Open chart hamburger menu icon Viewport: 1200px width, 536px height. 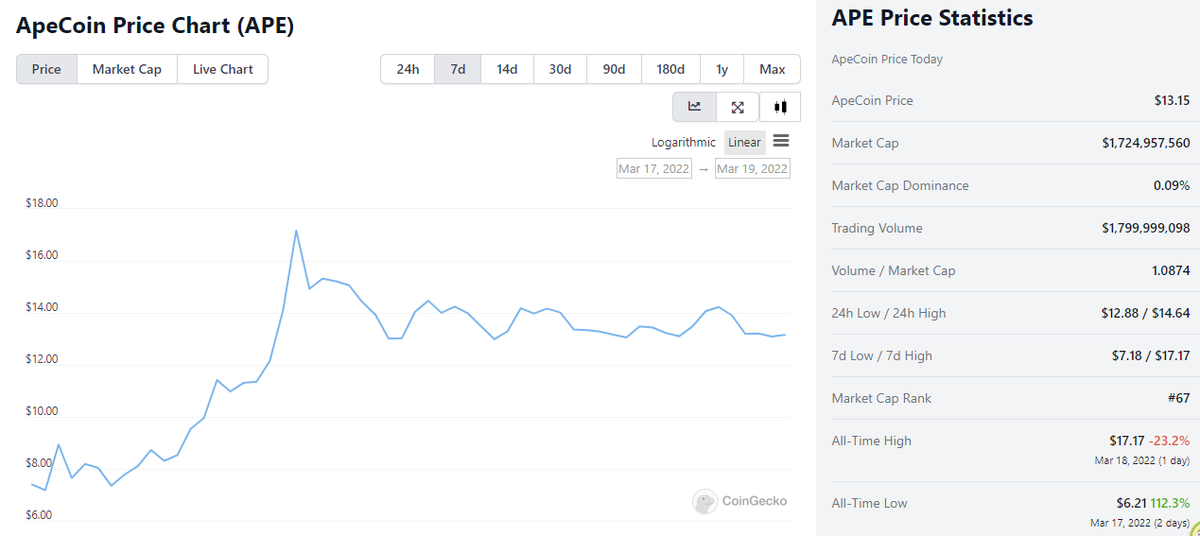(781, 141)
